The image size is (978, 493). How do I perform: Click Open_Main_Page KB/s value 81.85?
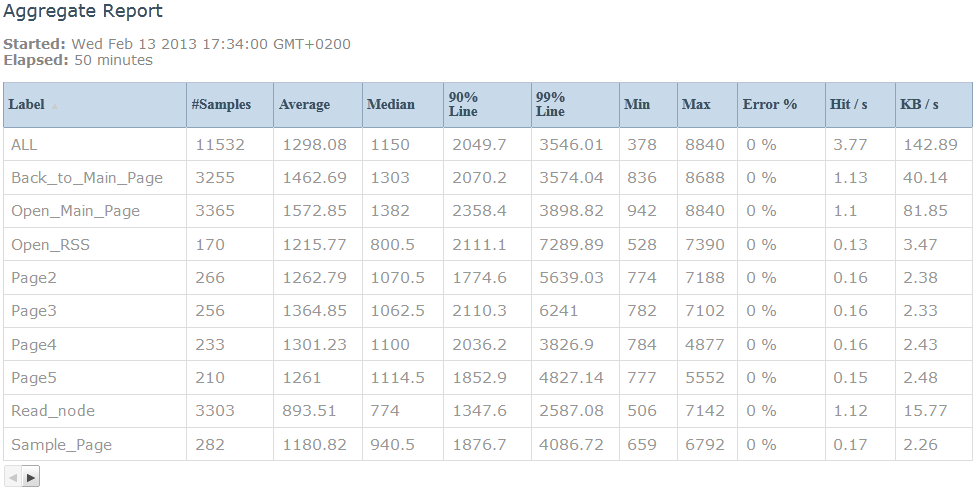pyautogui.click(x=925, y=211)
